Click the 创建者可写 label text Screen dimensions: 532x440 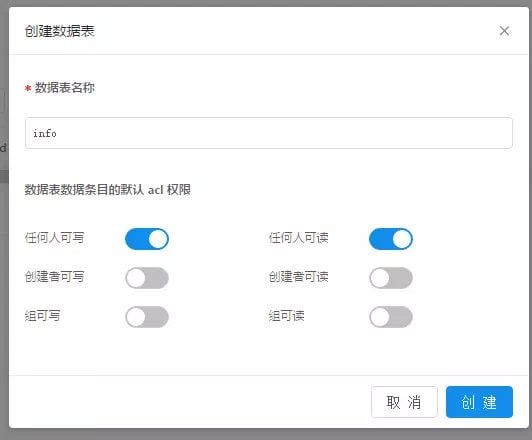54,277
